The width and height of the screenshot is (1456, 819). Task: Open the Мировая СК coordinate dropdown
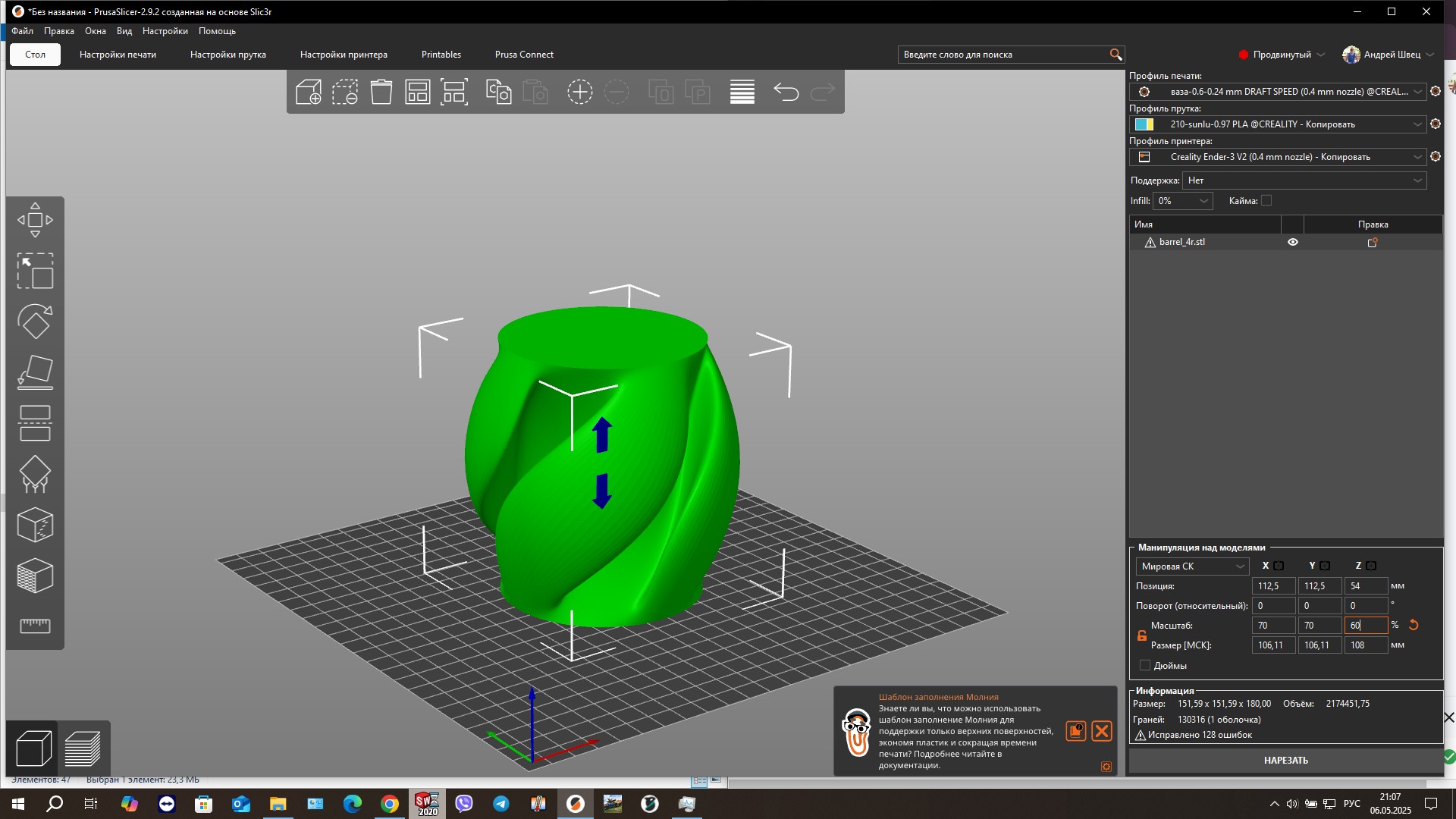(1192, 566)
